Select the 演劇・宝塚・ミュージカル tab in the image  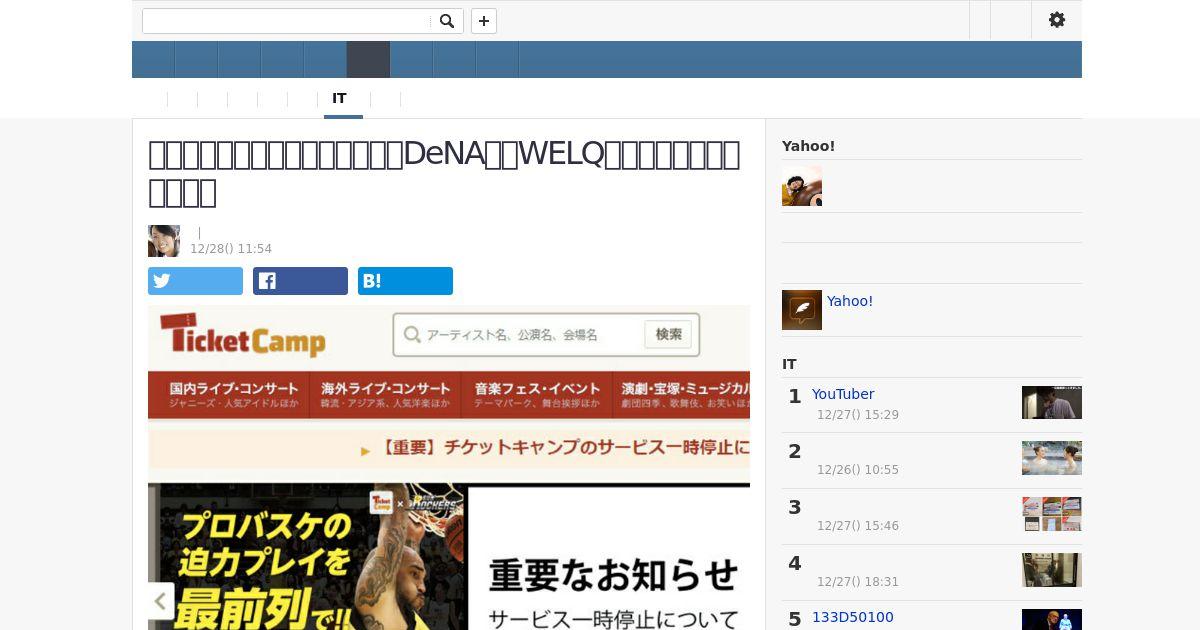tap(683, 395)
